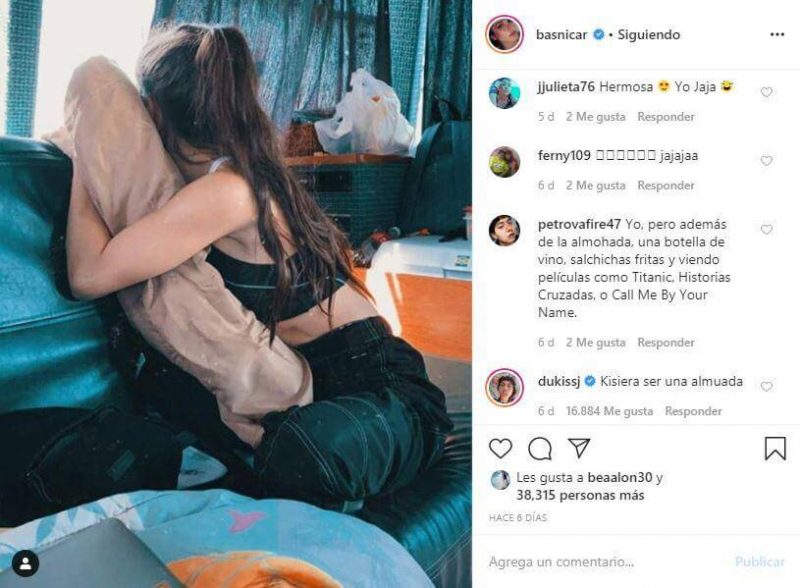Reply to jjulieta76's comment
Screen dimensions: 800x588
pyautogui.click(x=666, y=117)
